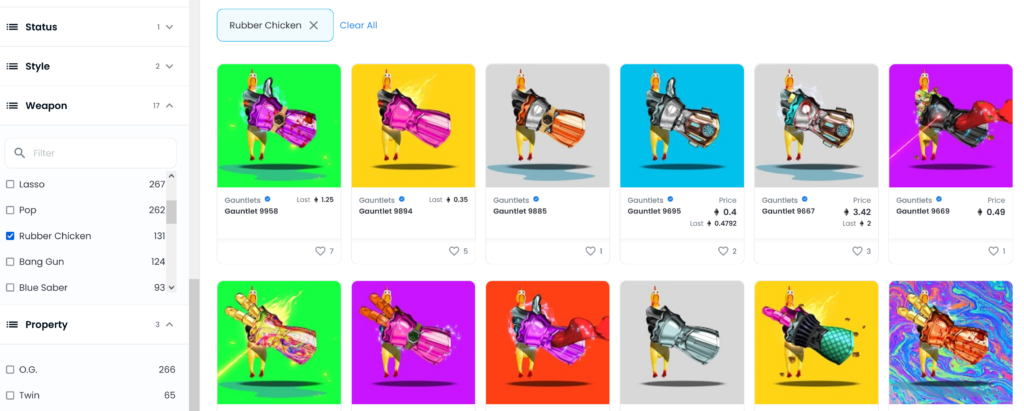Enable the Lasso weapon checkbox
Image resolution: width=1024 pixels, height=411 pixels.
(x=10, y=184)
